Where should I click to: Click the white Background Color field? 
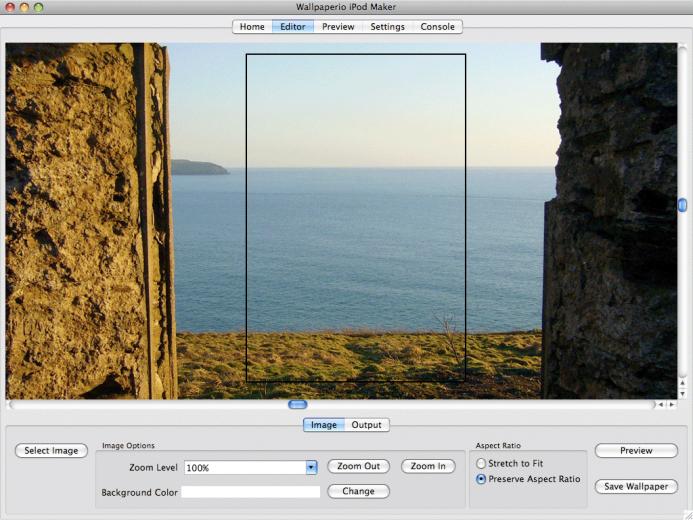(251, 492)
